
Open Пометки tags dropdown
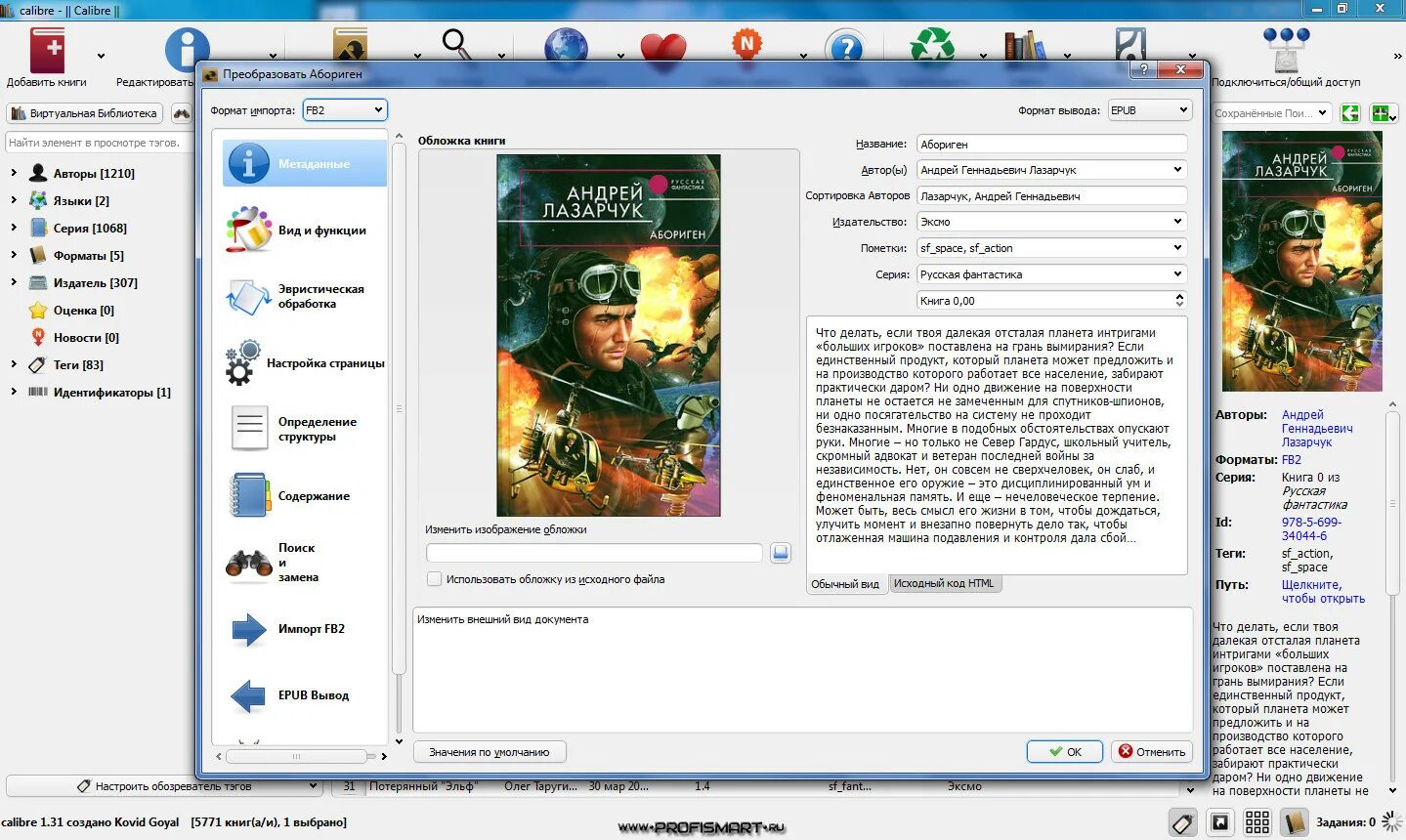(x=1177, y=248)
